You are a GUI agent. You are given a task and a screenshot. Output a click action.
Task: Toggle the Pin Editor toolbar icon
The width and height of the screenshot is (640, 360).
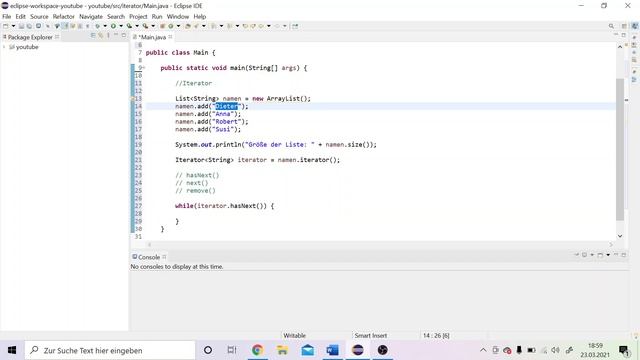pyautogui.click(x=295, y=26)
